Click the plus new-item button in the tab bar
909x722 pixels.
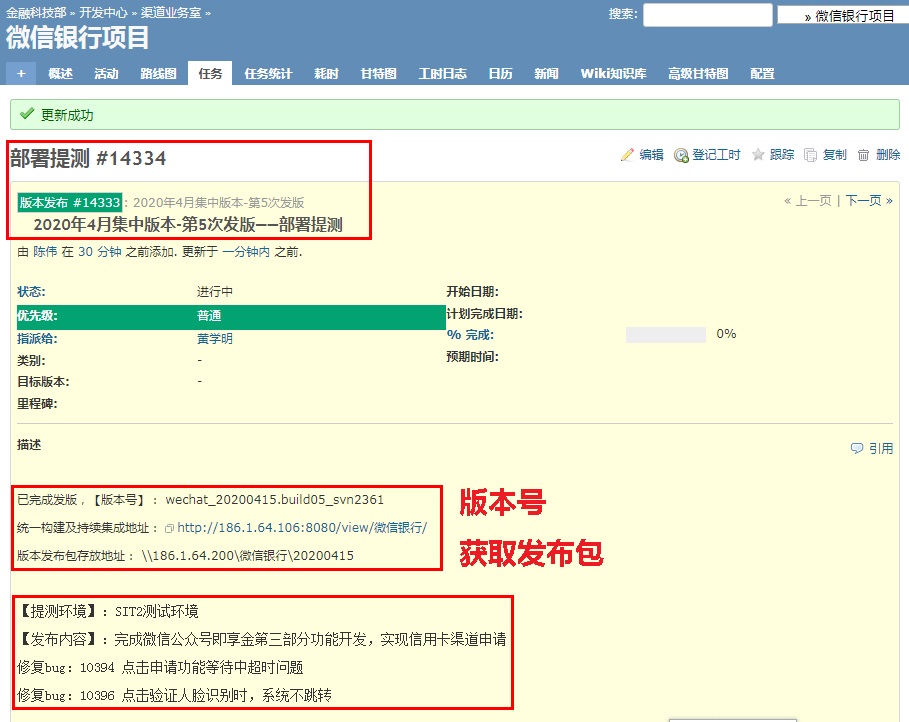21,74
